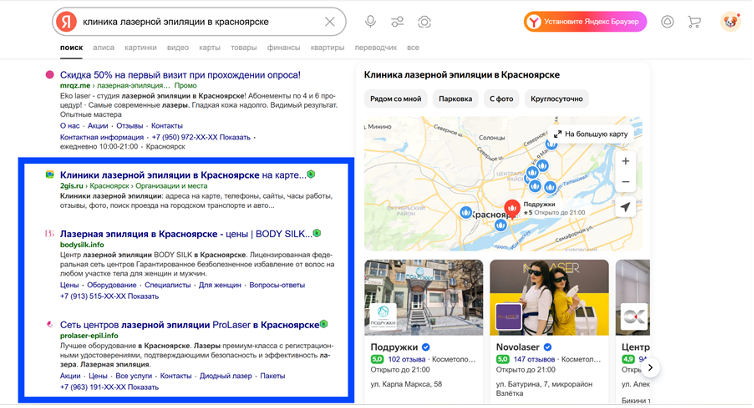Switch to 'алиса' tab
754x408 pixels.
coord(103,48)
